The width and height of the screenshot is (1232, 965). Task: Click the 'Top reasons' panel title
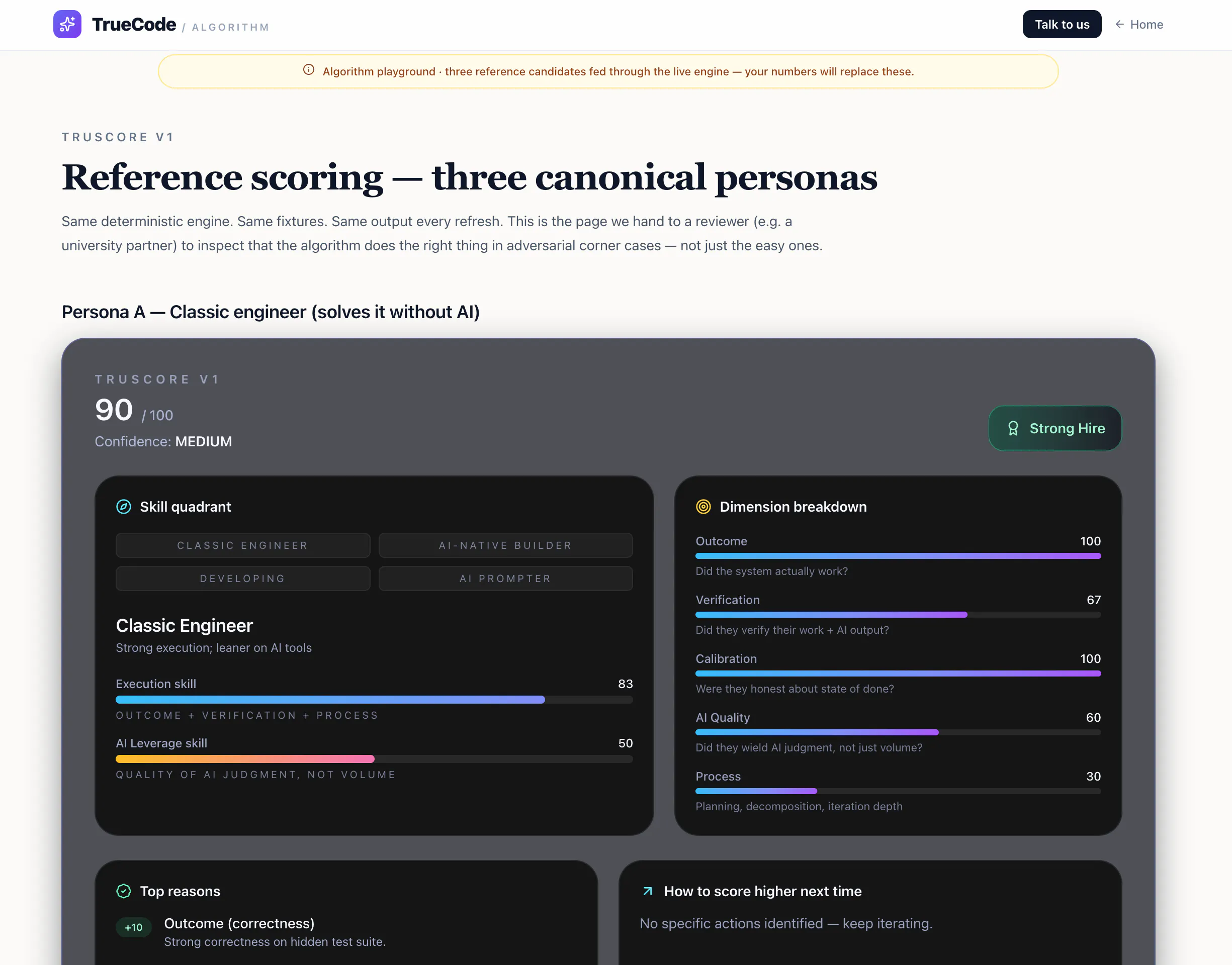click(x=180, y=891)
